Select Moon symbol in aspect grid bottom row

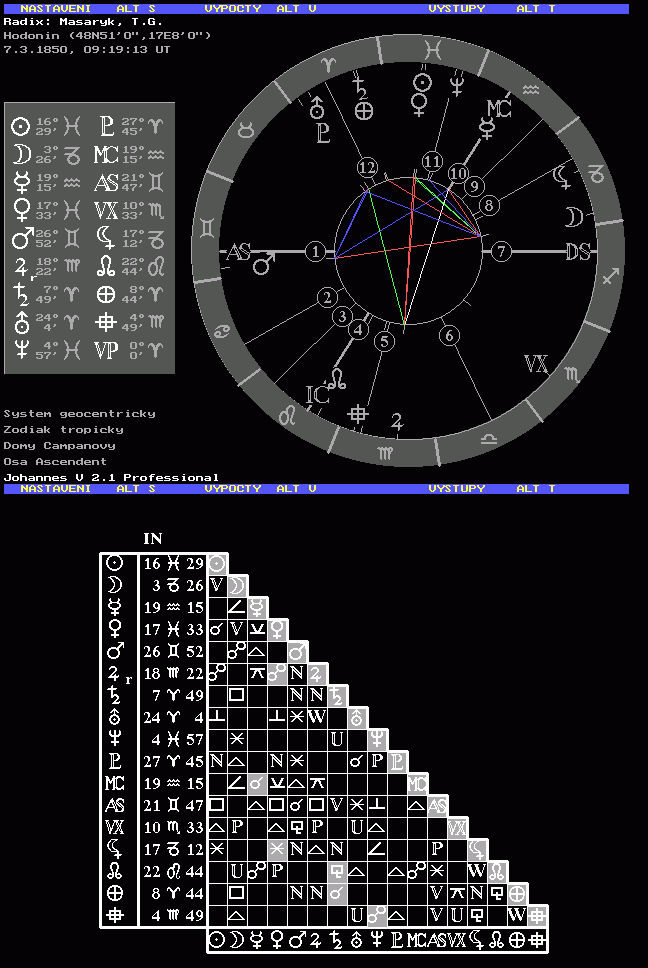pos(237,940)
